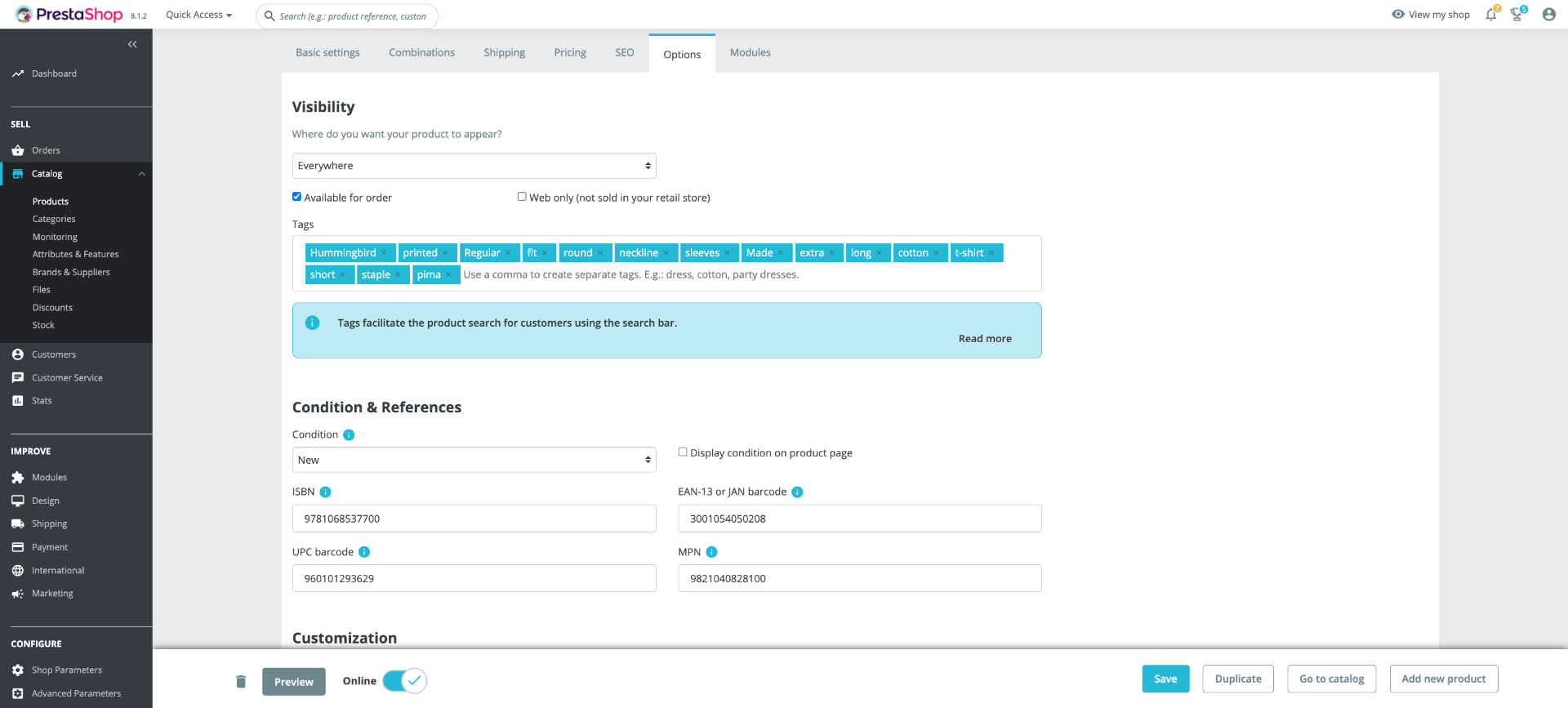This screenshot has width=1568, height=708.
Task: Remove the pima tag
Action: [x=448, y=275]
